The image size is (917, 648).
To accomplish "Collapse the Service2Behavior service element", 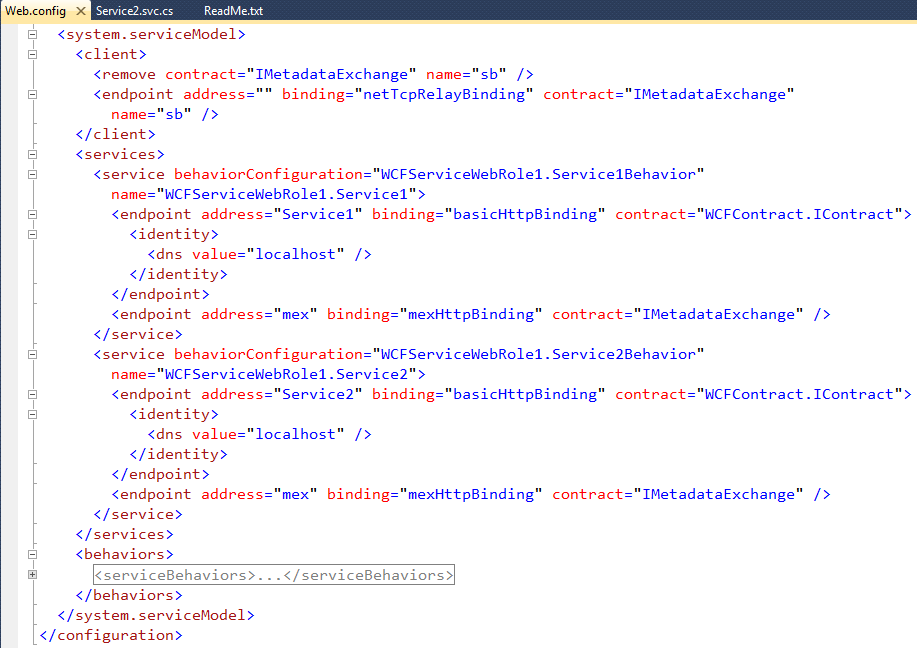I will (x=33, y=354).
